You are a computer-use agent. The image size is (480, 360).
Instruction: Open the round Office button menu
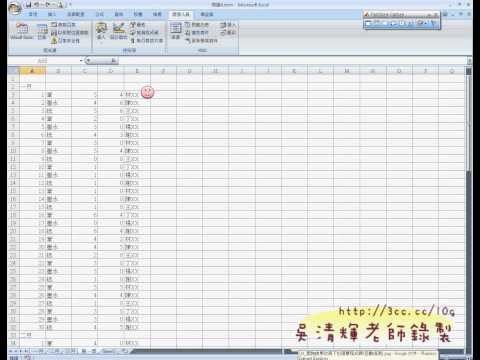point(15,8)
